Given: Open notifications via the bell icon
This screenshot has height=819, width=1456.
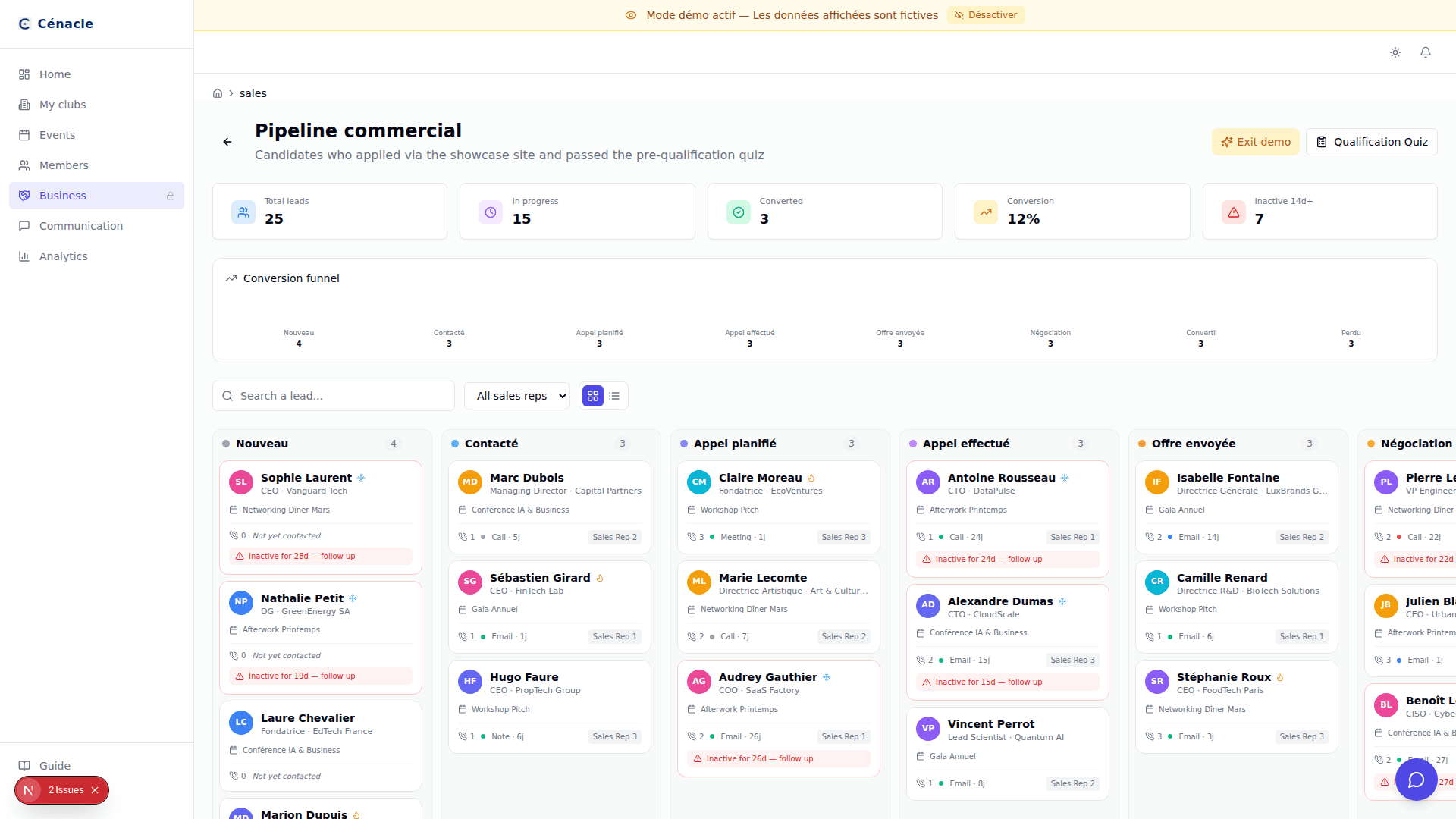Looking at the screenshot, I should (x=1426, y=52).
